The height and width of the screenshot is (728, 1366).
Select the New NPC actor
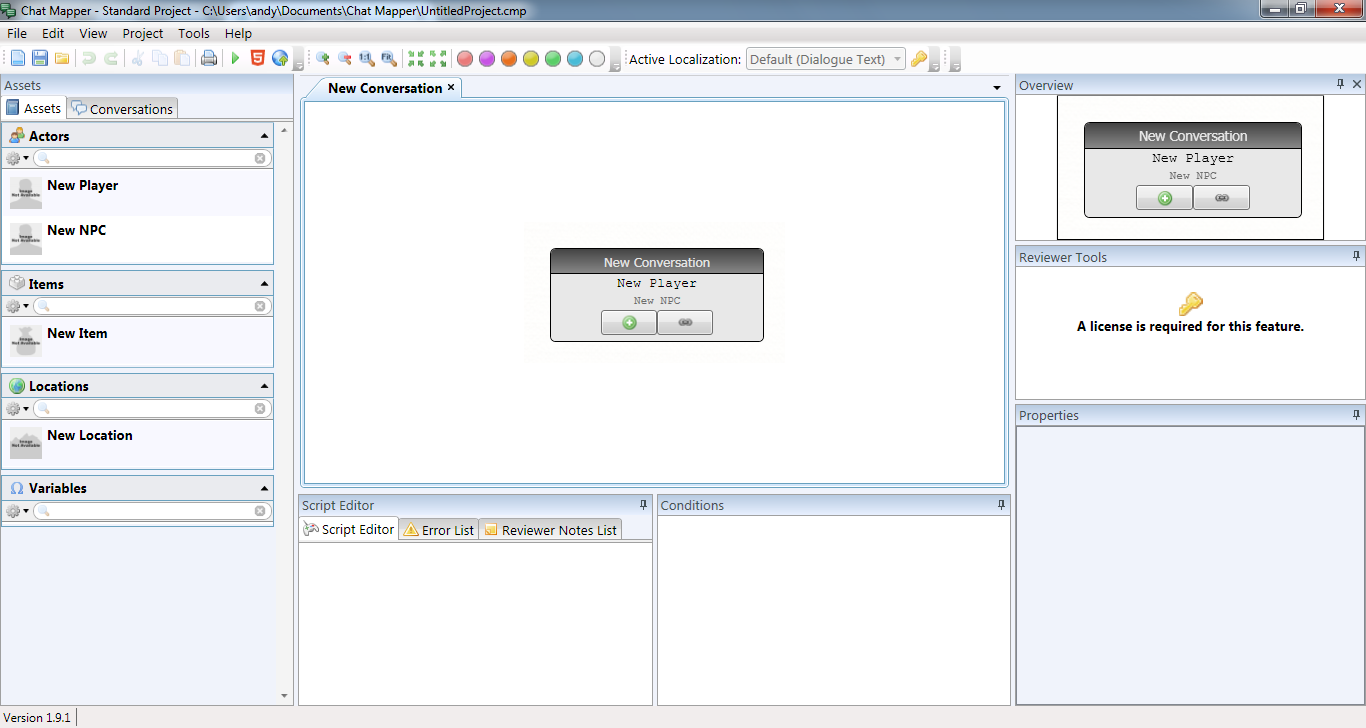click(138, 237)
